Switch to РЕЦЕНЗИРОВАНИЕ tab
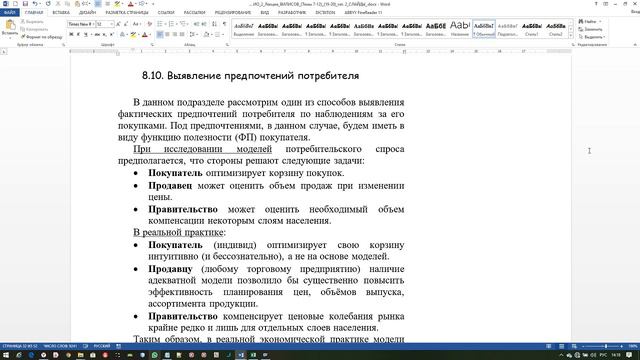The image size is (640, 360). tap(233, 13)
